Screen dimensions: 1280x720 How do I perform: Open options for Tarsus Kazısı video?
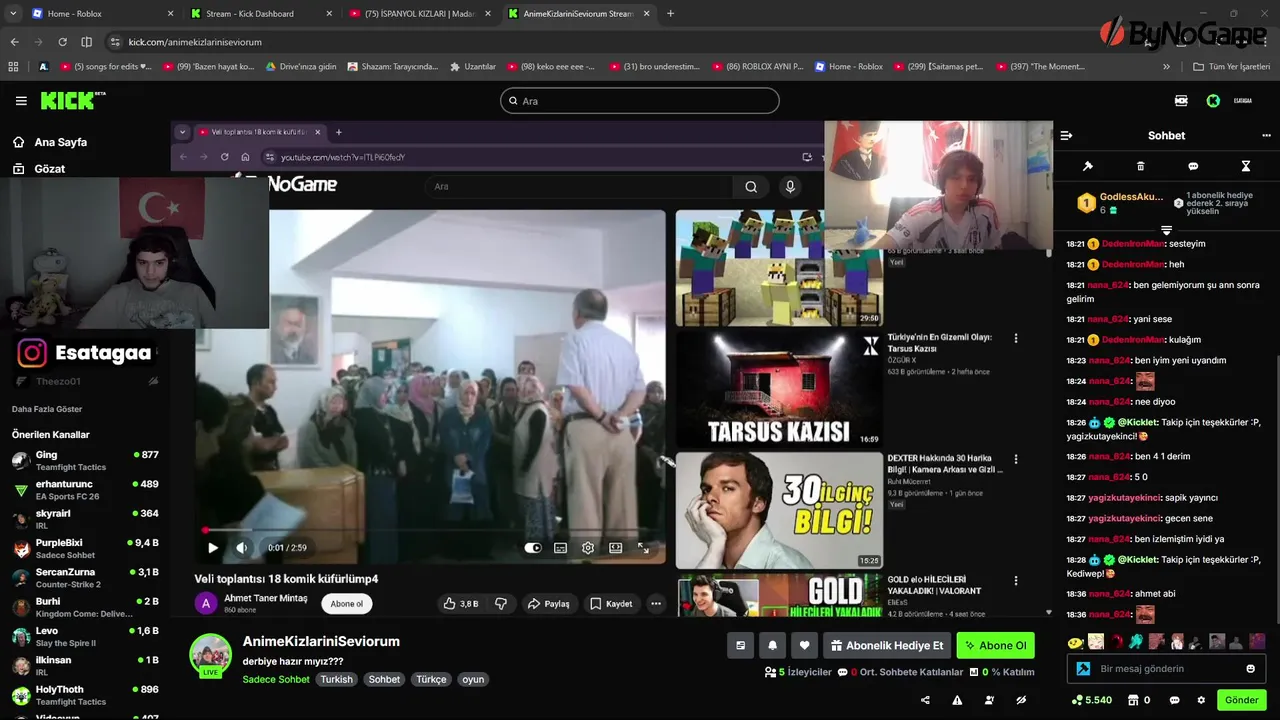1016,339
